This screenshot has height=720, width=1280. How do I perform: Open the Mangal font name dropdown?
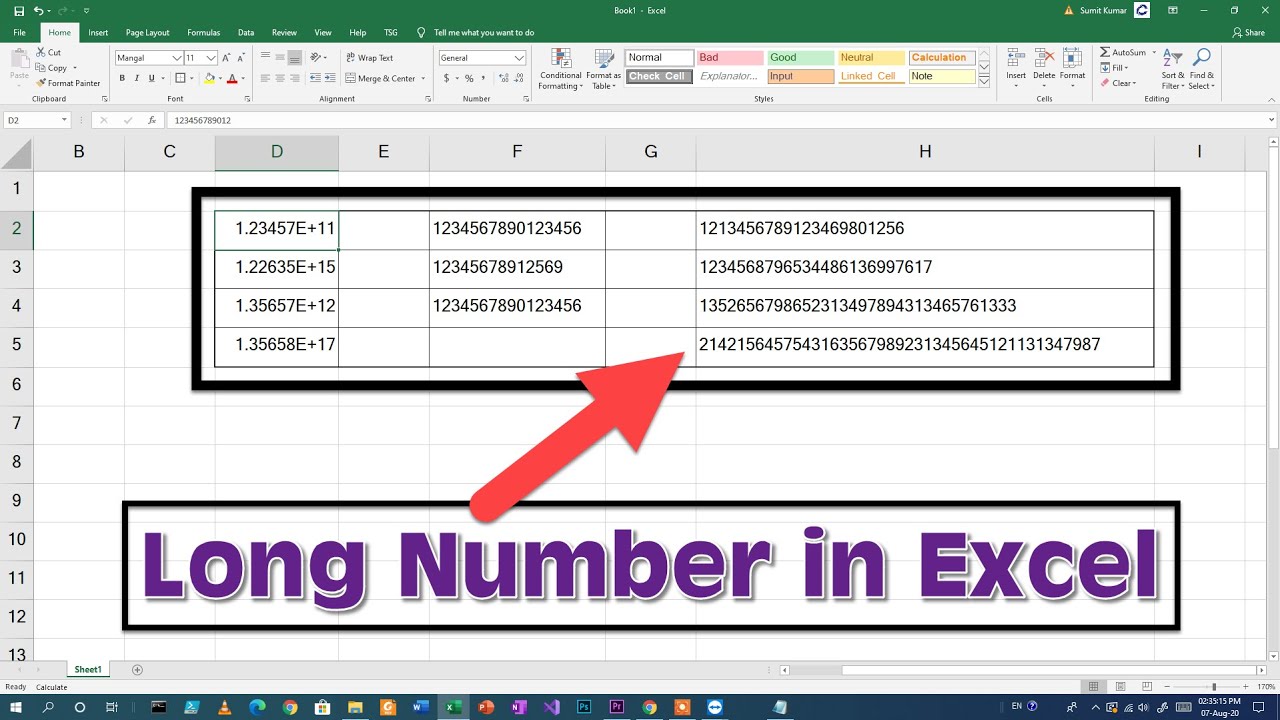pos(177,58)
